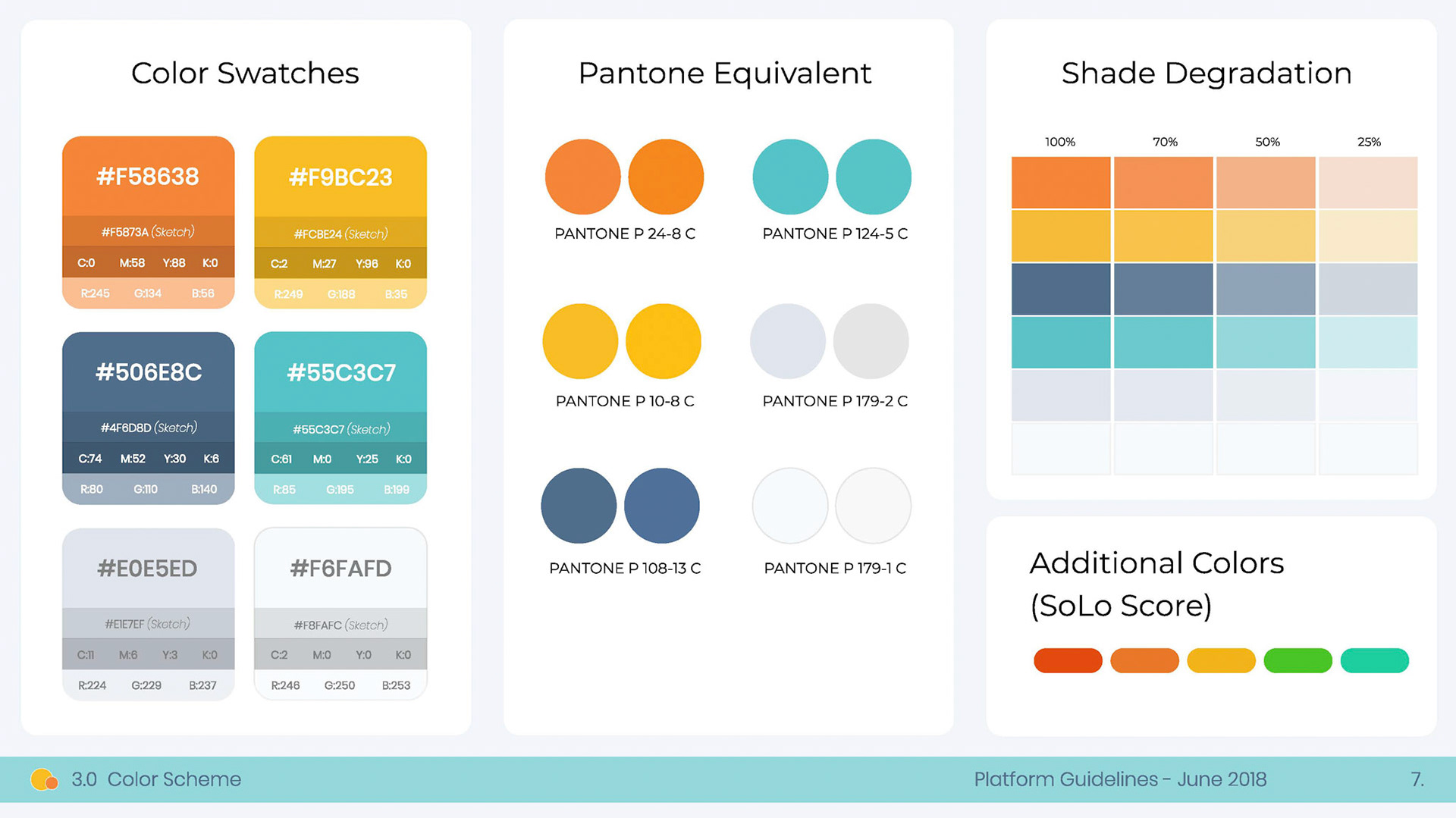Select the #F58638 orange swatch card
1456x818 pixels.
click(149, 222)
